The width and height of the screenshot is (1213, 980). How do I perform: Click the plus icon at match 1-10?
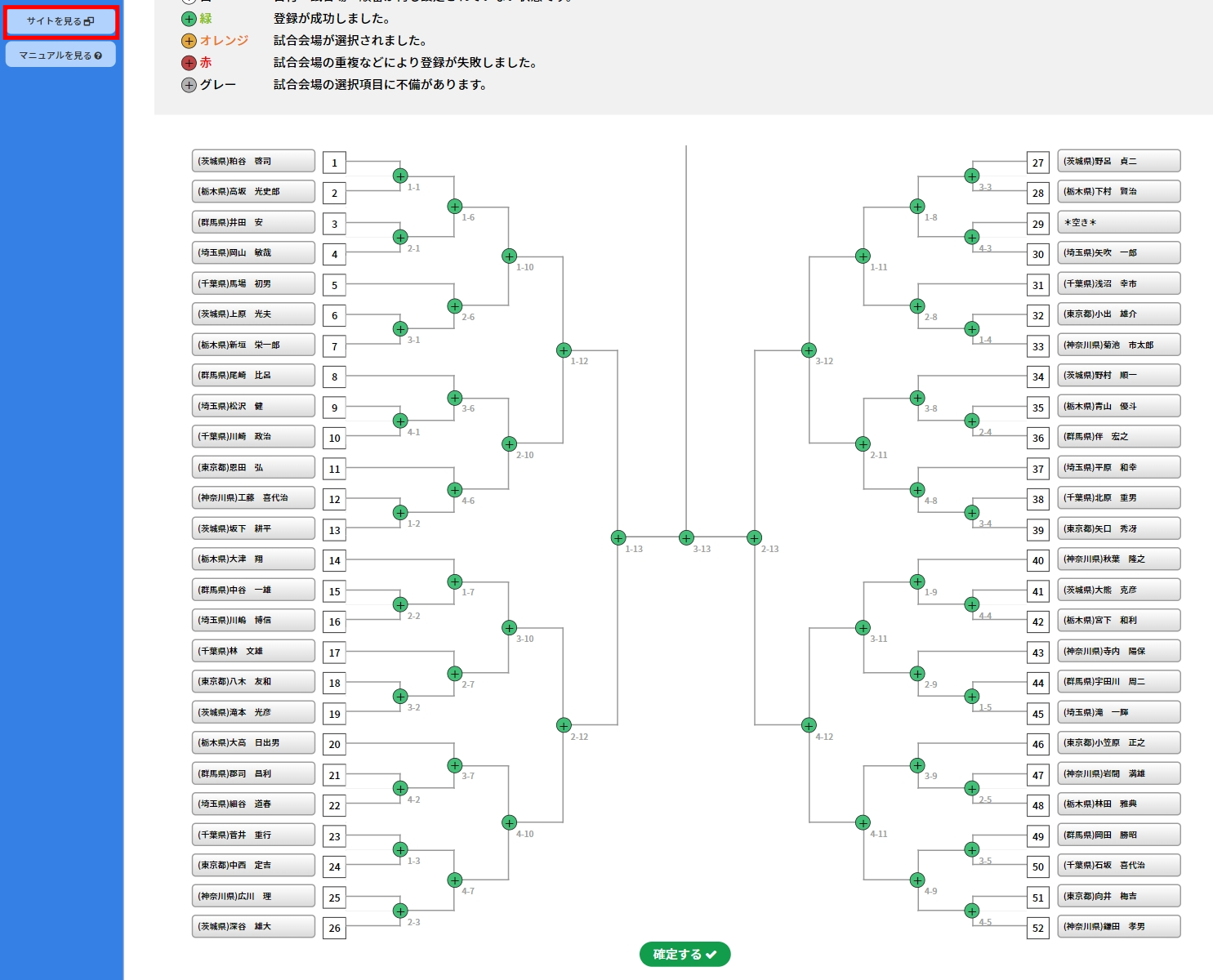click(x=509, y=256)
